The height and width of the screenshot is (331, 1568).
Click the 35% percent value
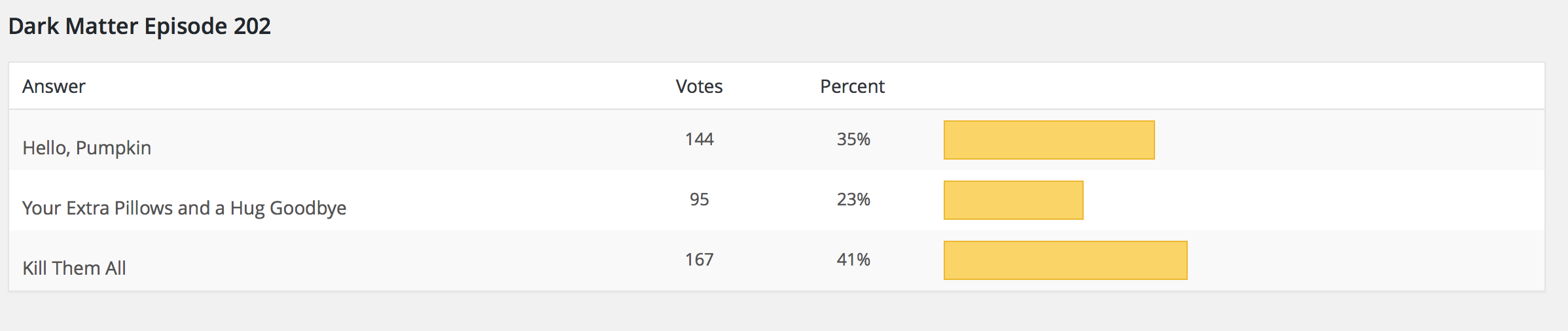pos(853,139)
